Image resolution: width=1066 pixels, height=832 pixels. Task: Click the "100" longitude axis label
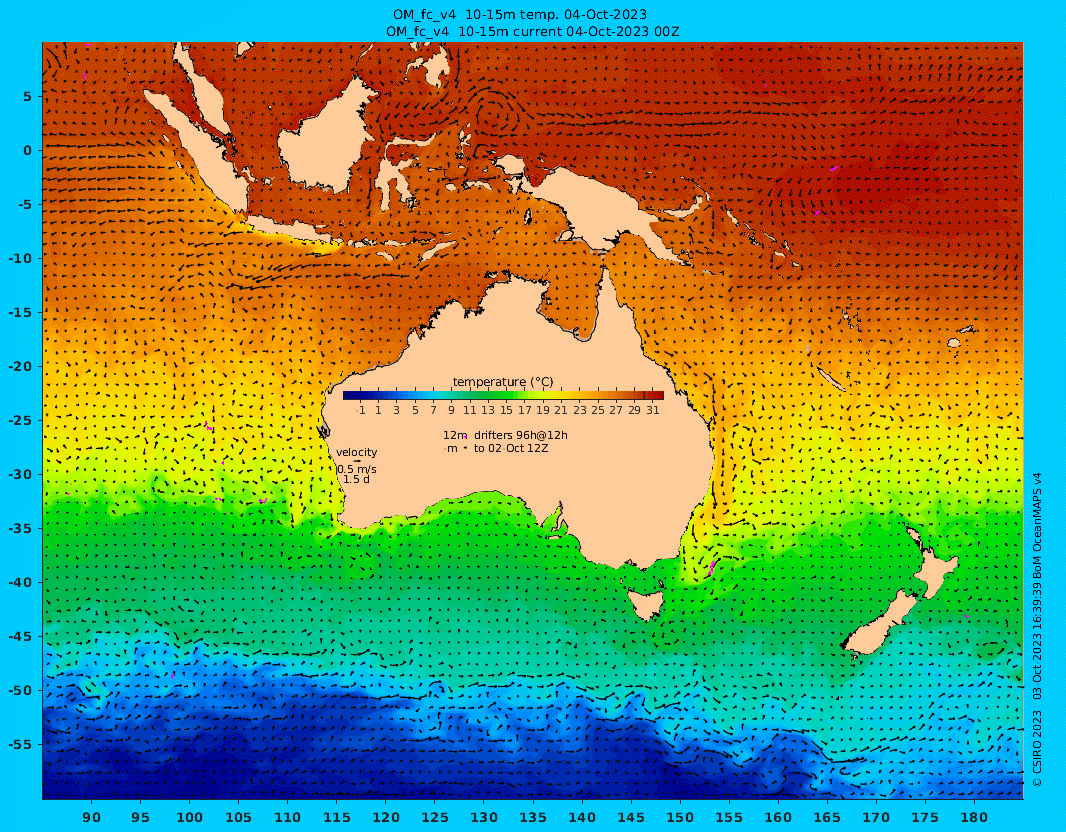189,817
